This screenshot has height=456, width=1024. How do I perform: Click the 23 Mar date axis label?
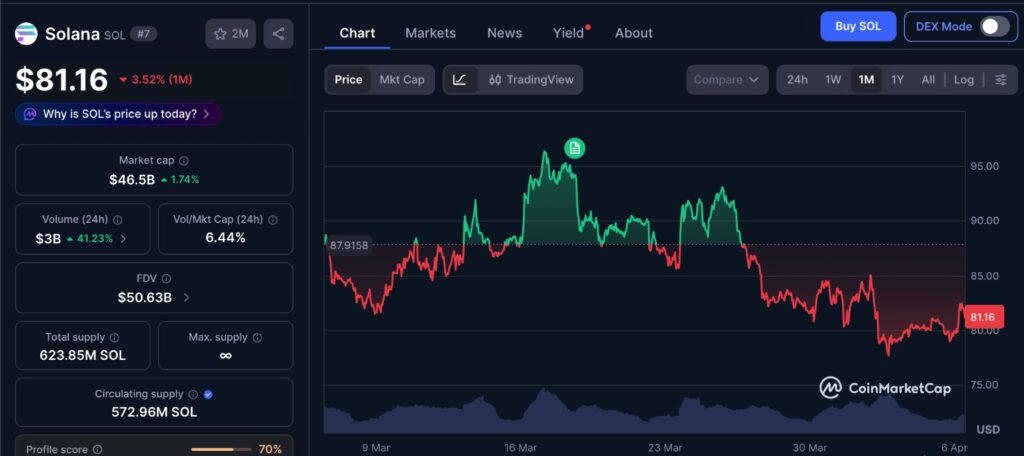(x=665, y=448)
